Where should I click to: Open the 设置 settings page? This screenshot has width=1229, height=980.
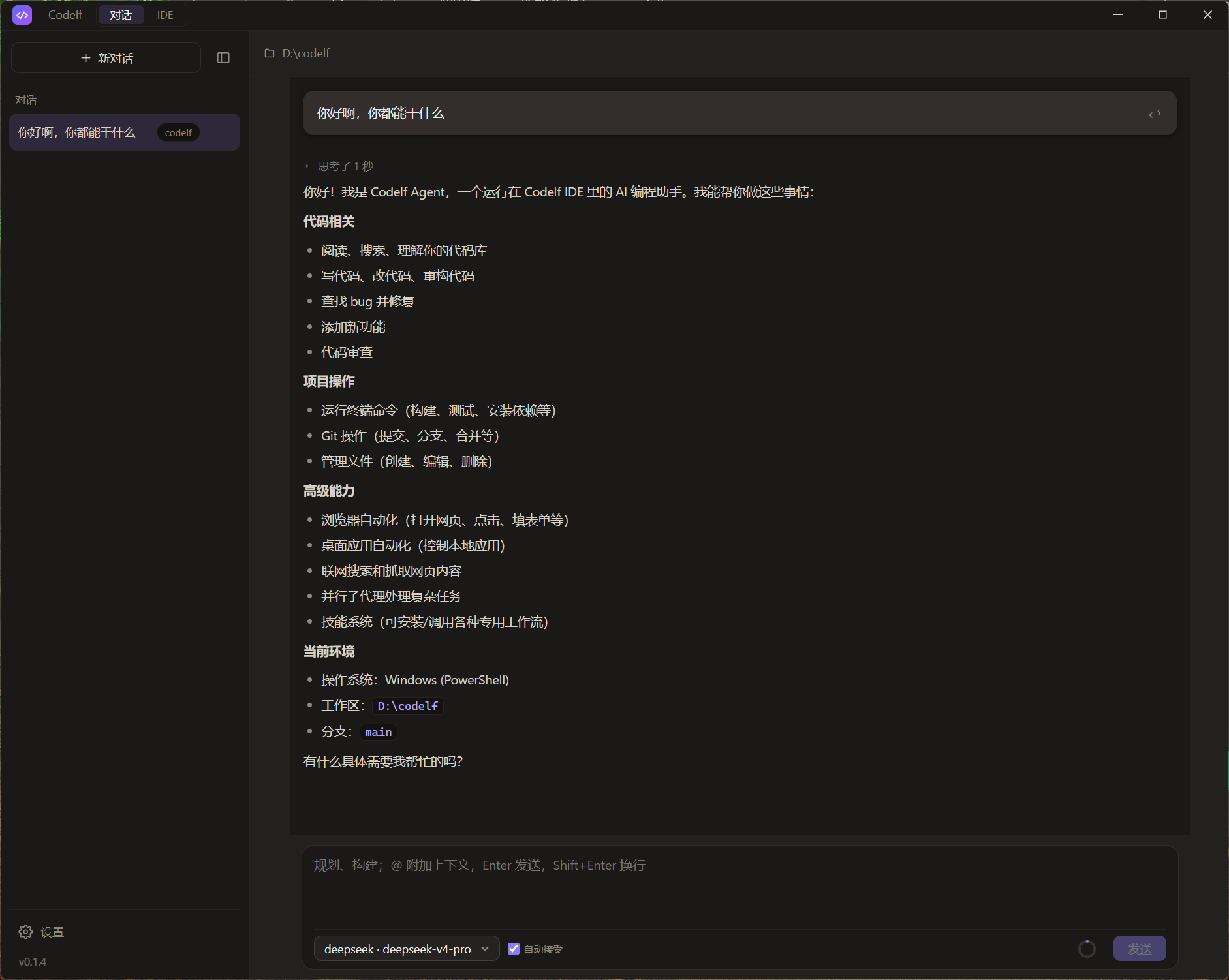[42, 932]
